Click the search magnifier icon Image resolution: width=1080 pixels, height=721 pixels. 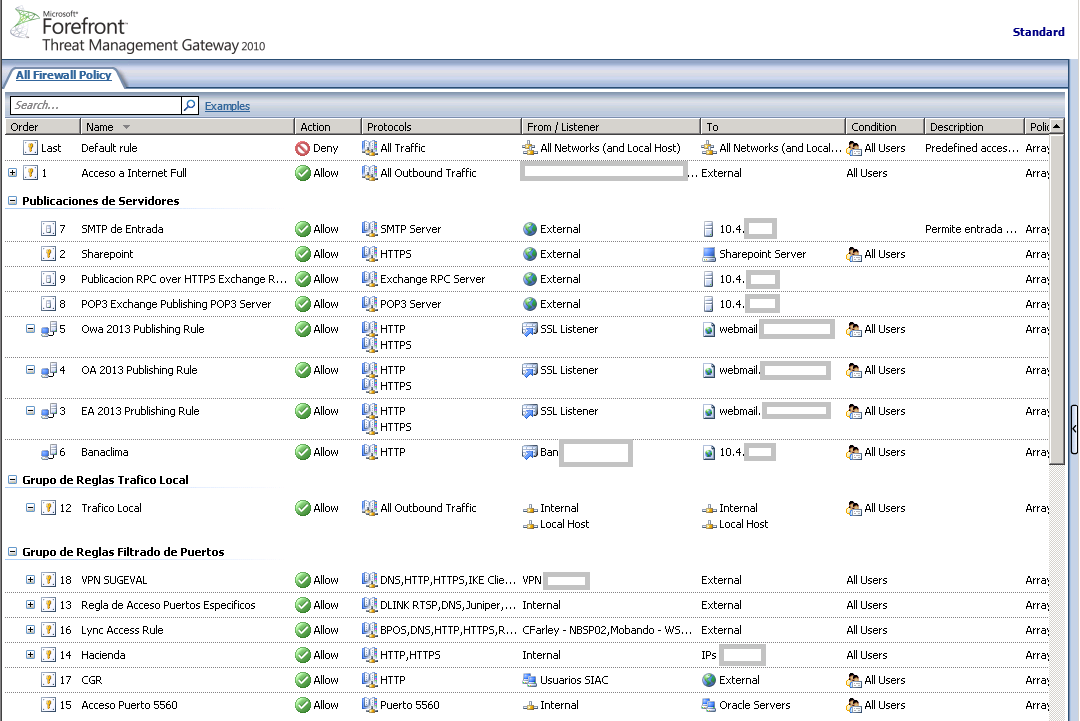point(189,105)
